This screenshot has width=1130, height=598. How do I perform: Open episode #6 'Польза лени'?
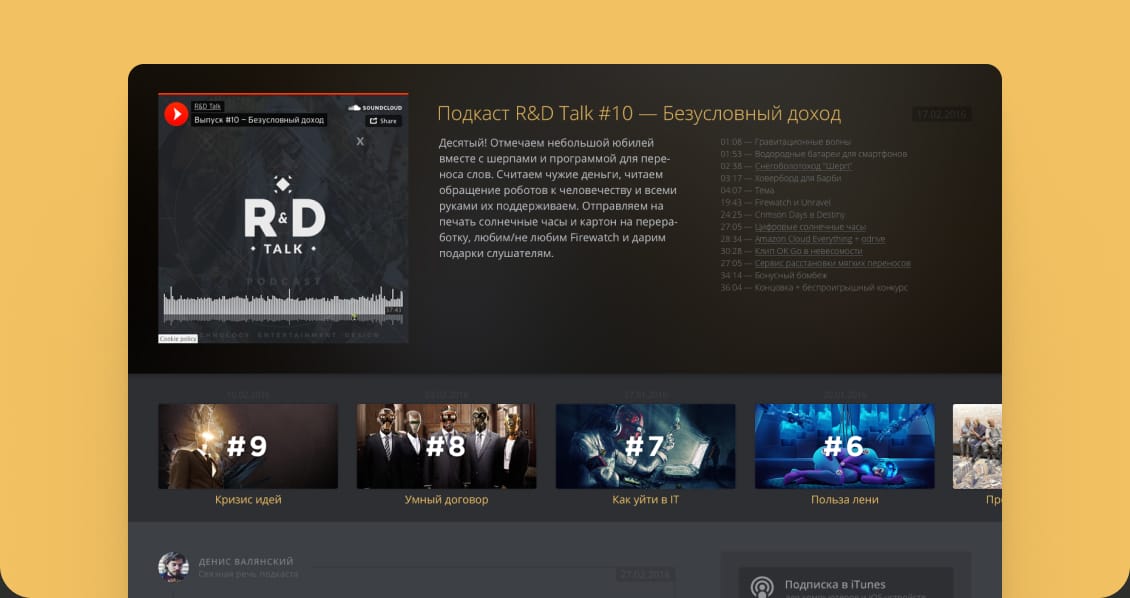point(844,446)
